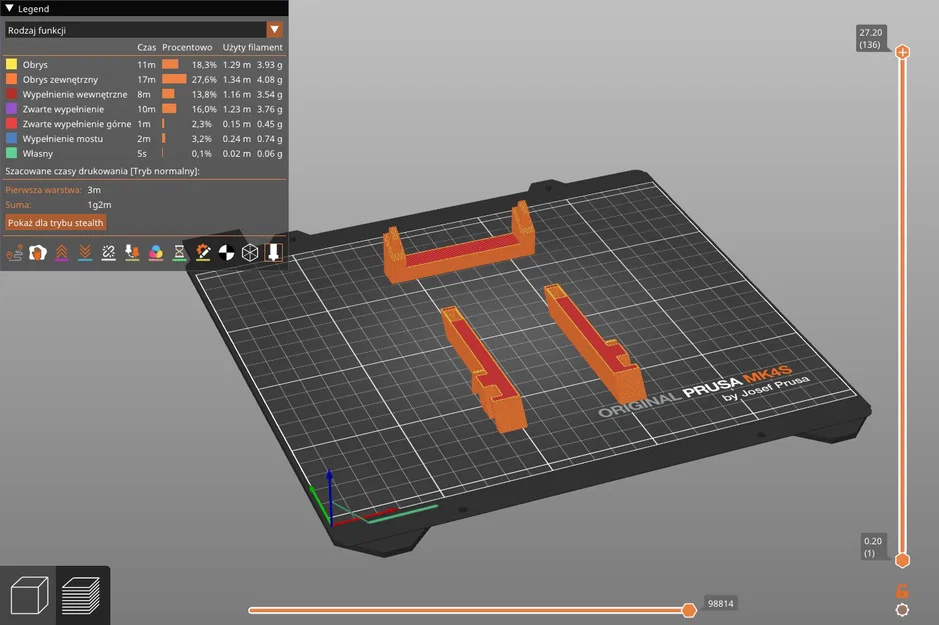Unlock the layer slider lock icon

click(x=903, y=590)
